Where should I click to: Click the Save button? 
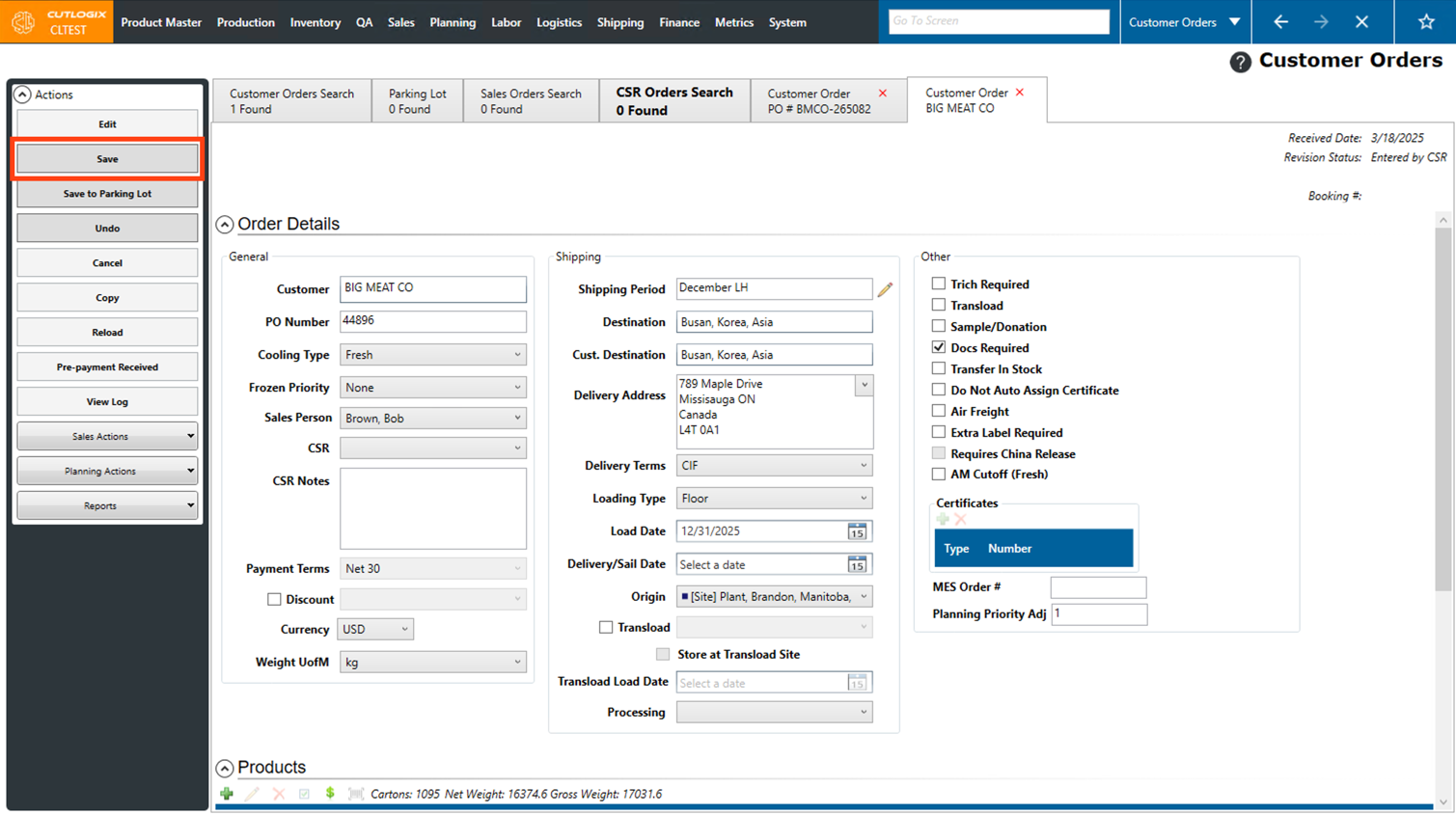[107, 159]
